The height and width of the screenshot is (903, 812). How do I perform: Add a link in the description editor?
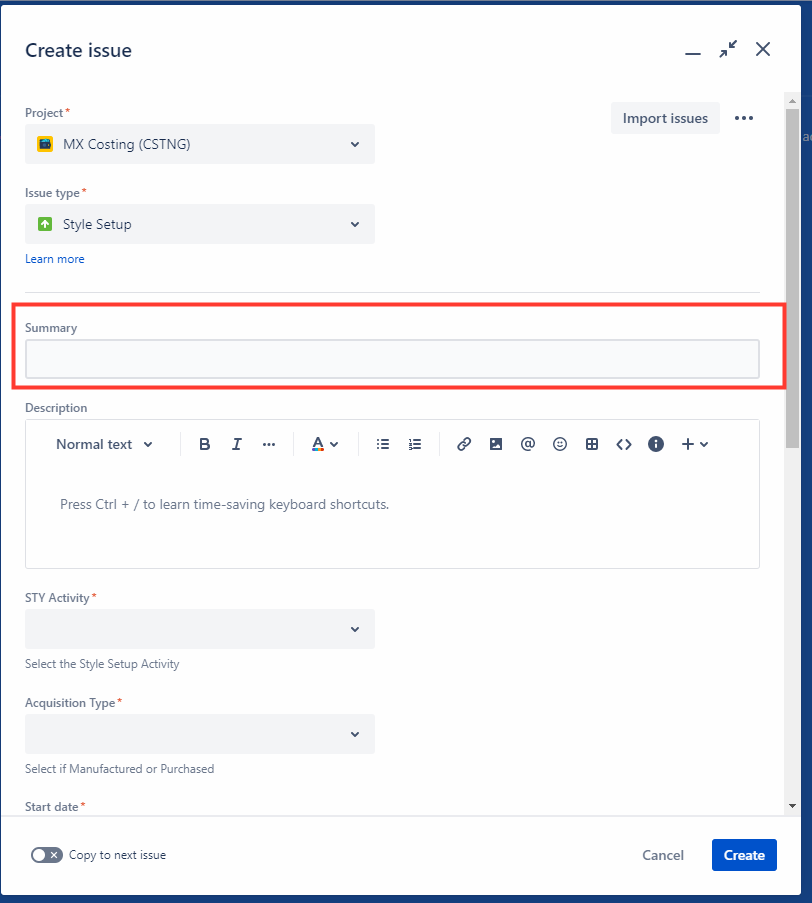pos(464,444)
